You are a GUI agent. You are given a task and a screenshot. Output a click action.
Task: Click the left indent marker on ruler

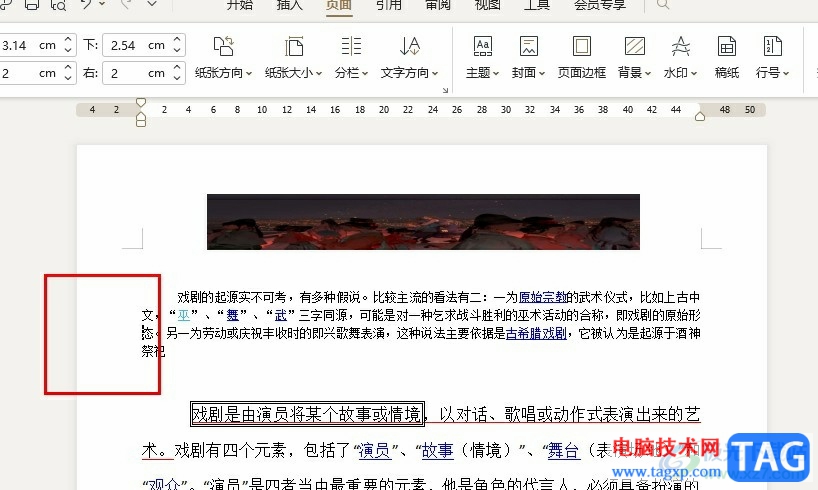pos(140,121)
